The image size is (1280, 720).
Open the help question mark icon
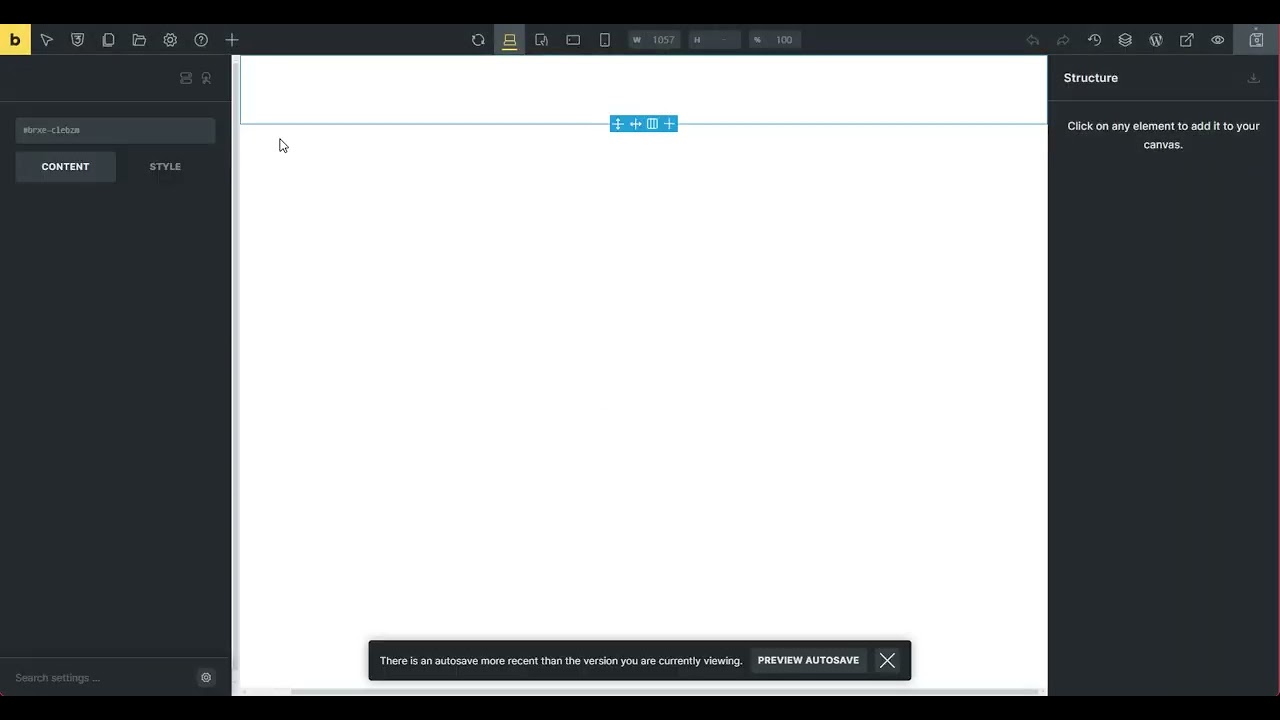(201, 40)
